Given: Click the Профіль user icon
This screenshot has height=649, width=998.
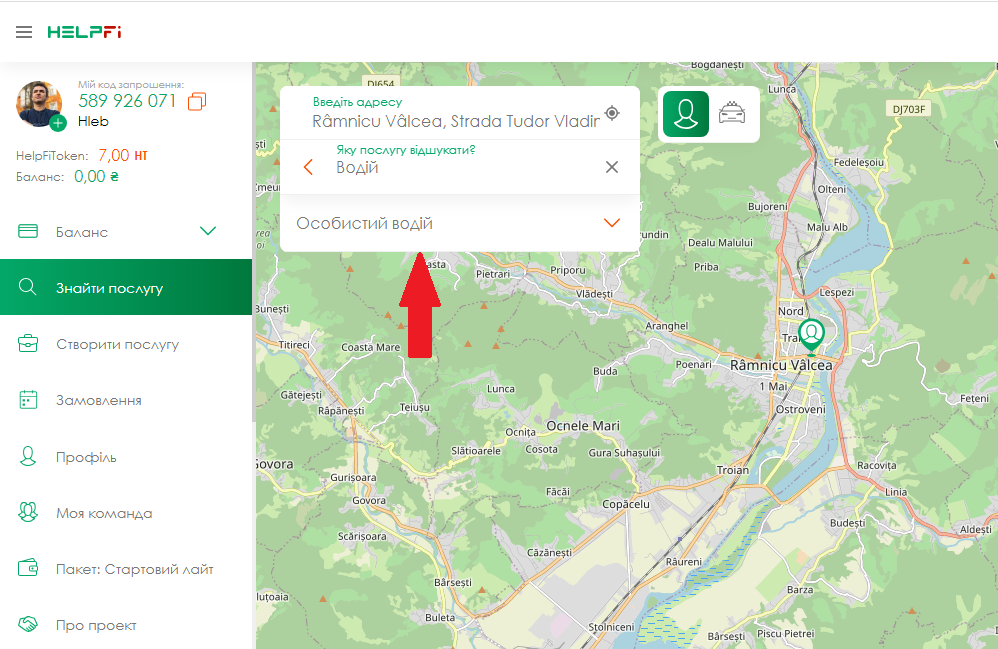Looking at the screenshot, I should click(28, 456).
